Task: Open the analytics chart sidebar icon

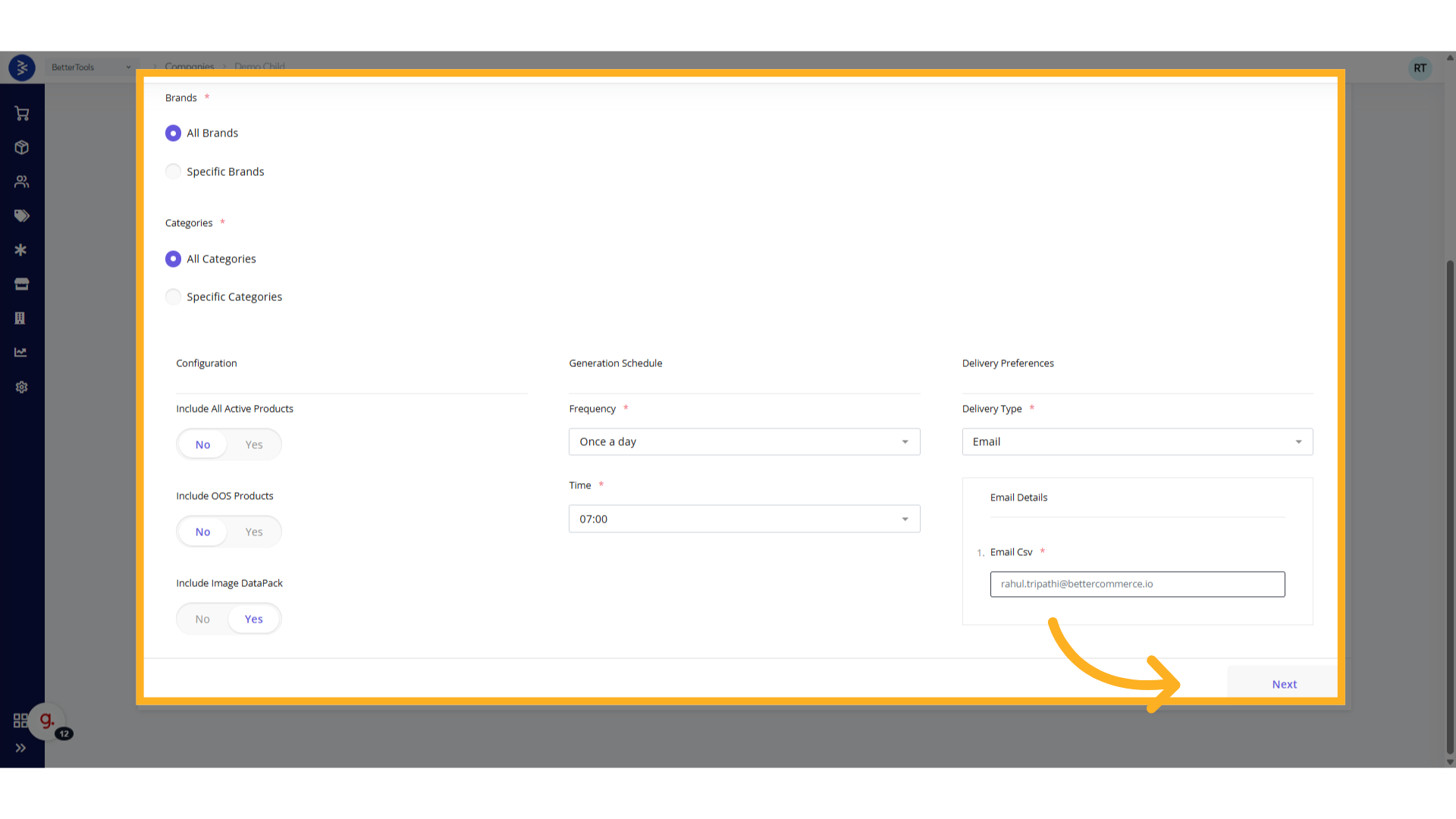Action: [x=21, y=353]
